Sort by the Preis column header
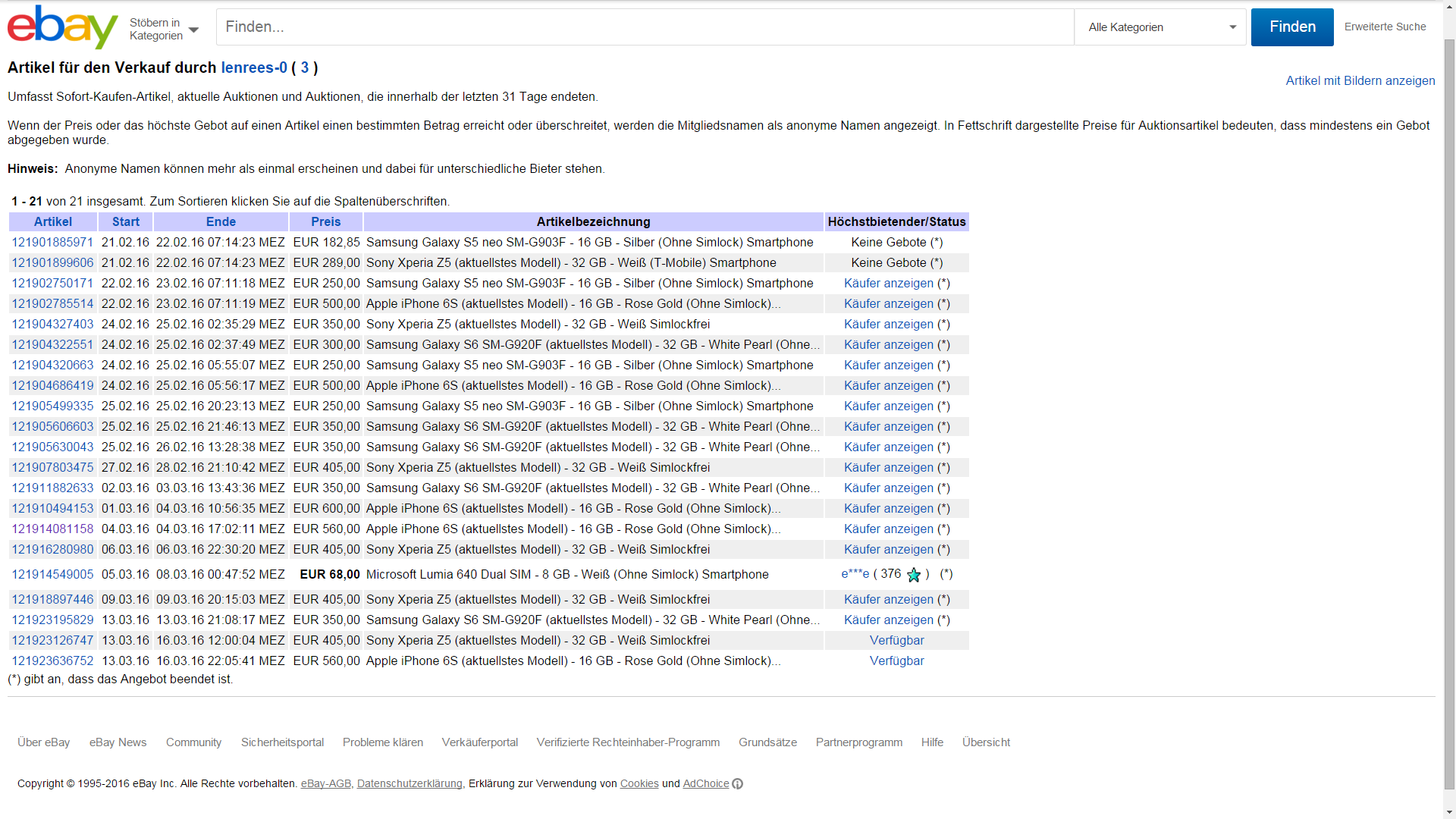Viewport: 1456px width, 819px height. (x=326, y=221)
